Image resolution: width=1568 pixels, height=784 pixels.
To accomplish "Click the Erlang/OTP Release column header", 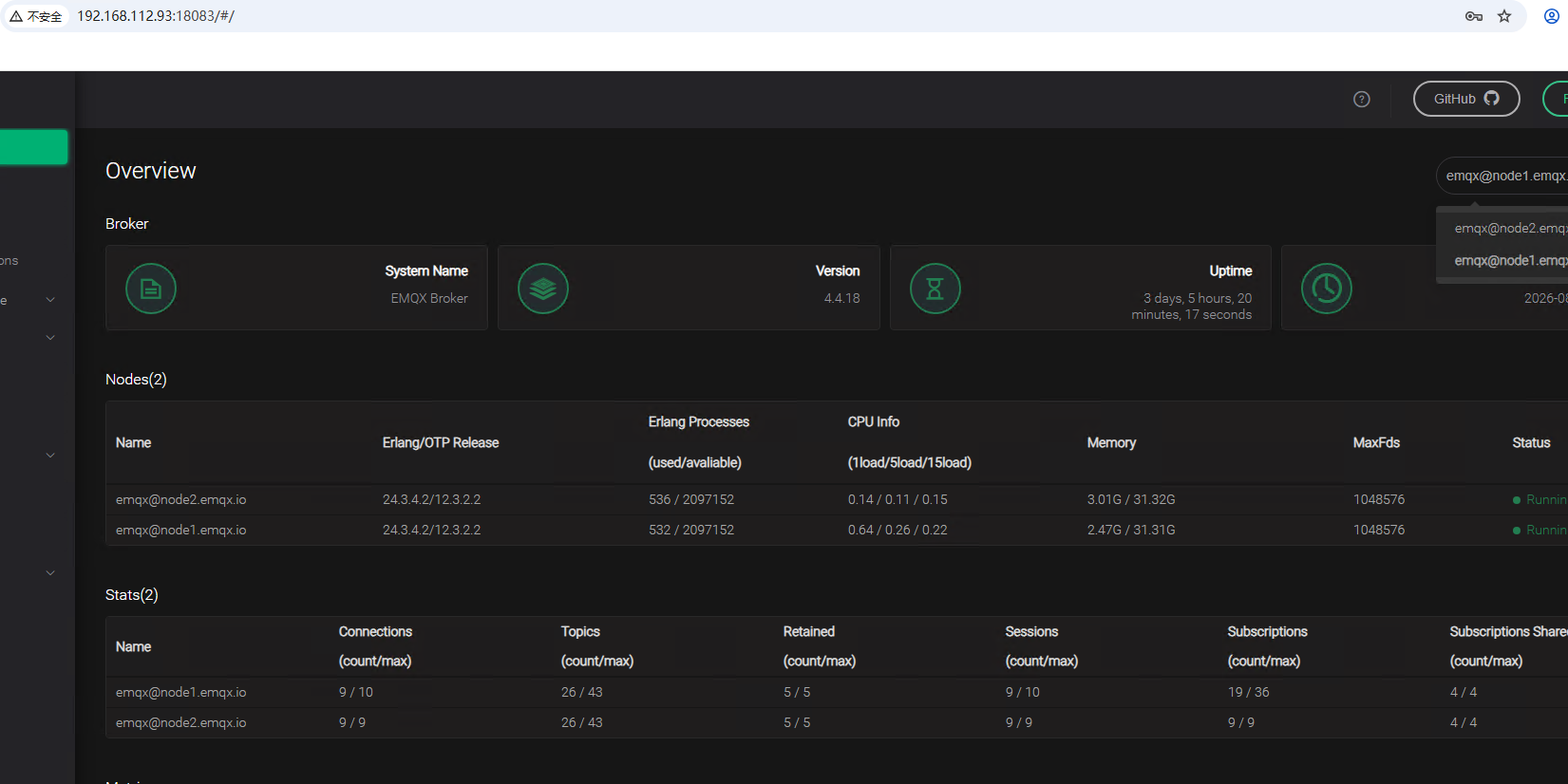I will 441,442.
